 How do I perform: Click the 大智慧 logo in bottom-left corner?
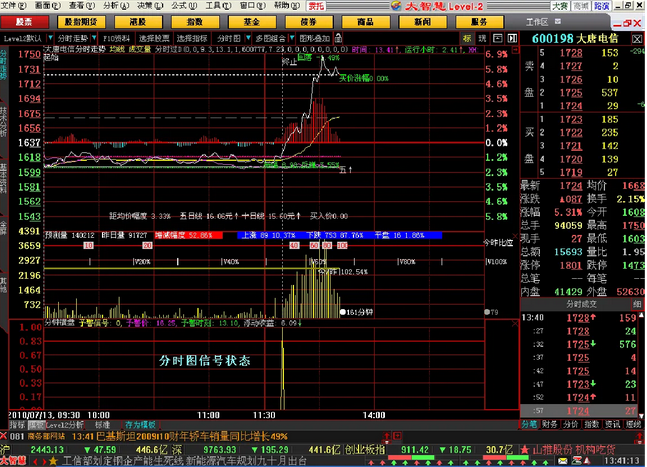[14, 461]
